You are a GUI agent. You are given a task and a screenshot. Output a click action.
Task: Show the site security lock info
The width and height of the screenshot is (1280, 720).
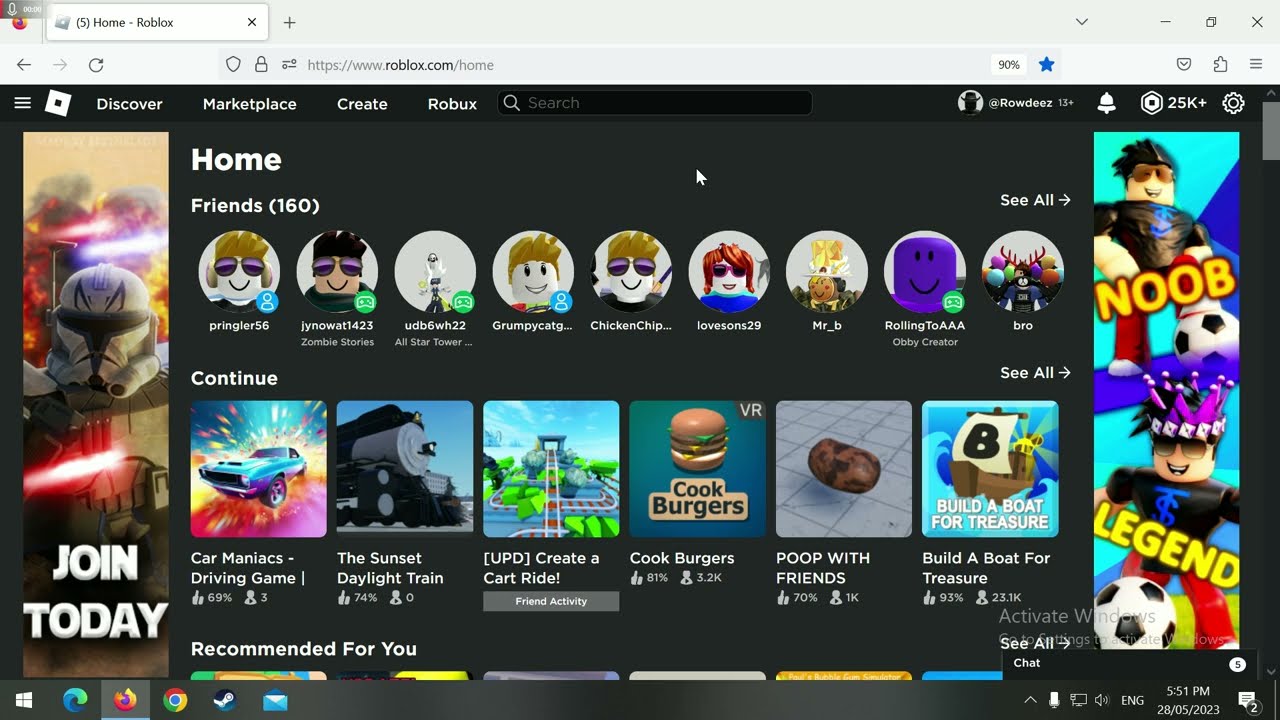(x=261, y=65)
